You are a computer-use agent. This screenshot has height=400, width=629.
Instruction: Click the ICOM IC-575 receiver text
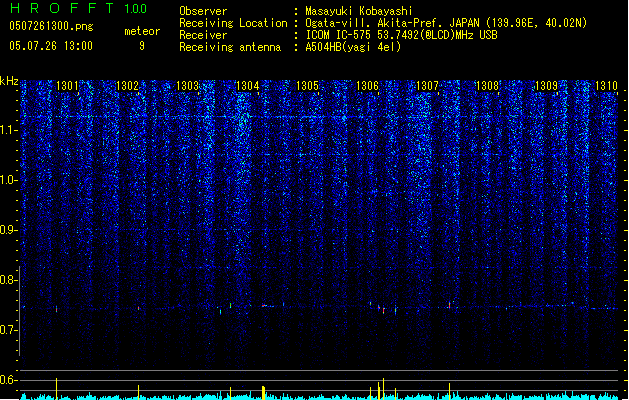(401, 35)
